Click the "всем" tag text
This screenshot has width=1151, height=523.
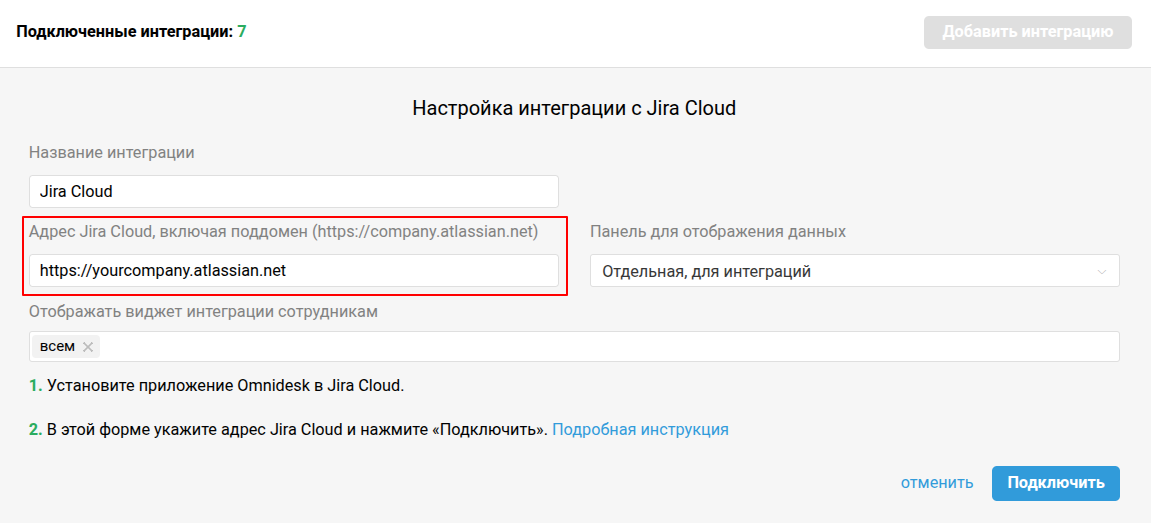coord(57,347)
